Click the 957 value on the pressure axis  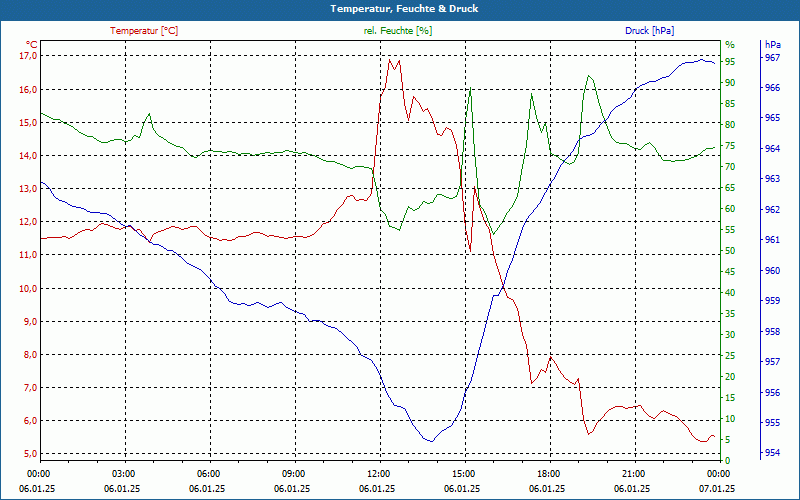click(772, 361)
